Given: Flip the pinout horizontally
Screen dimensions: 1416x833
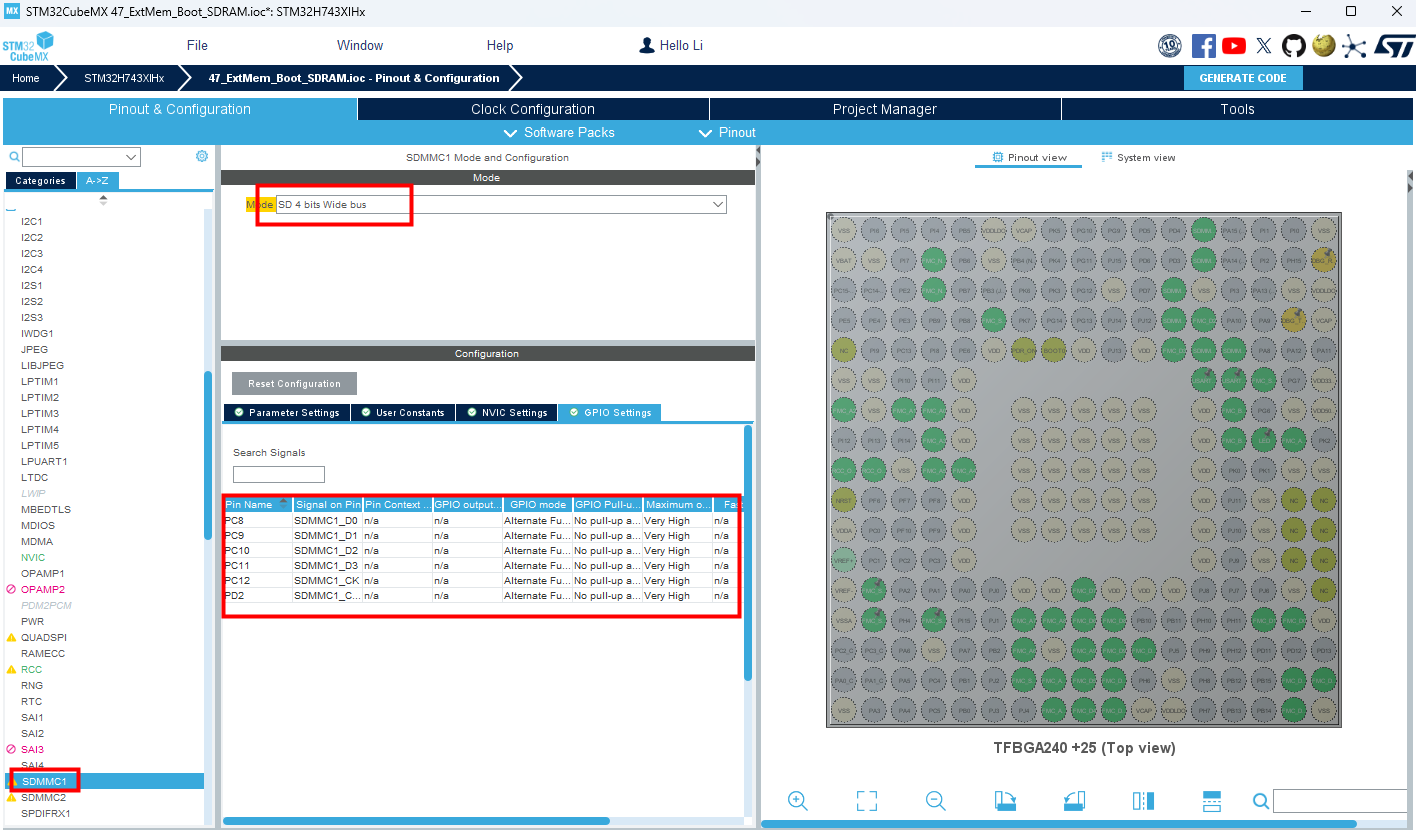Looking at the screenshot, I should [x=1143, y=800].
